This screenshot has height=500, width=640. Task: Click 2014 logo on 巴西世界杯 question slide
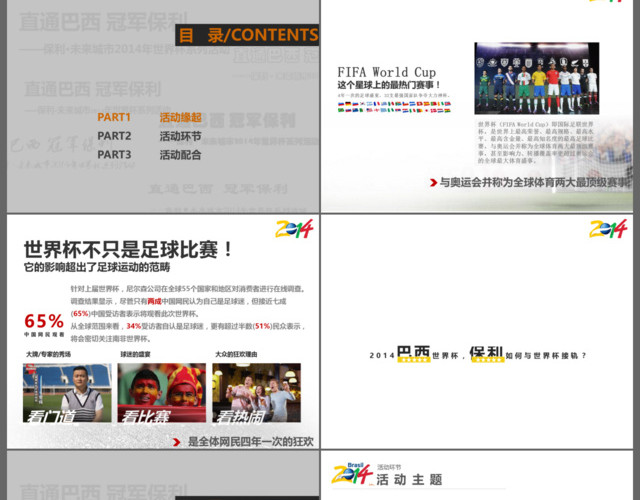pos(608,229)
